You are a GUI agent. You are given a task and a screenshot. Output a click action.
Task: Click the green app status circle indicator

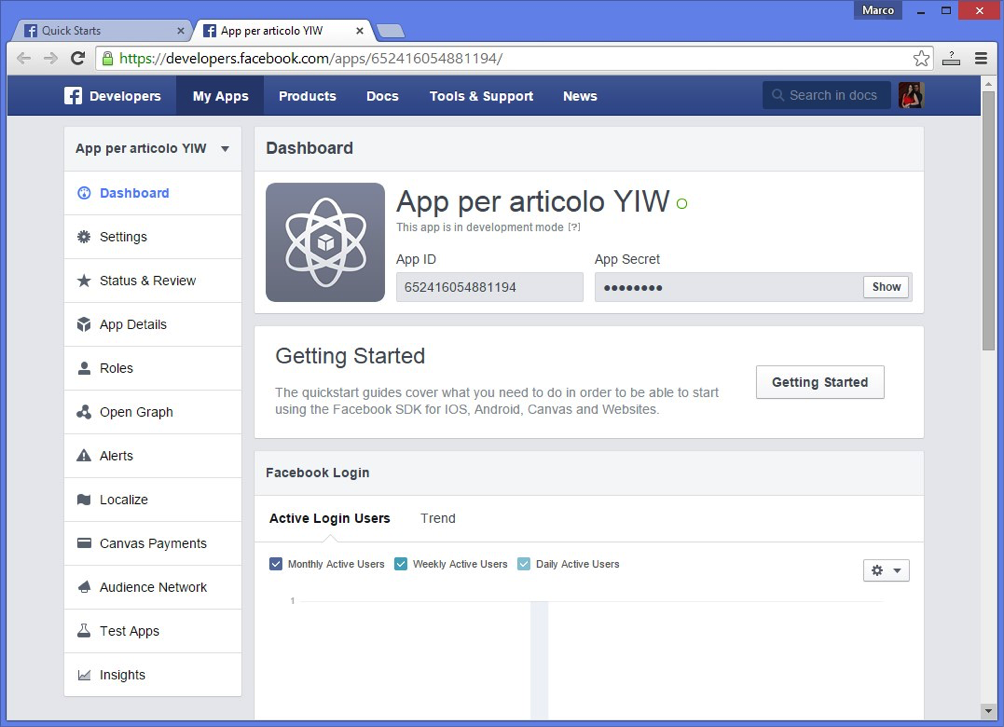(x=682, y=204)
